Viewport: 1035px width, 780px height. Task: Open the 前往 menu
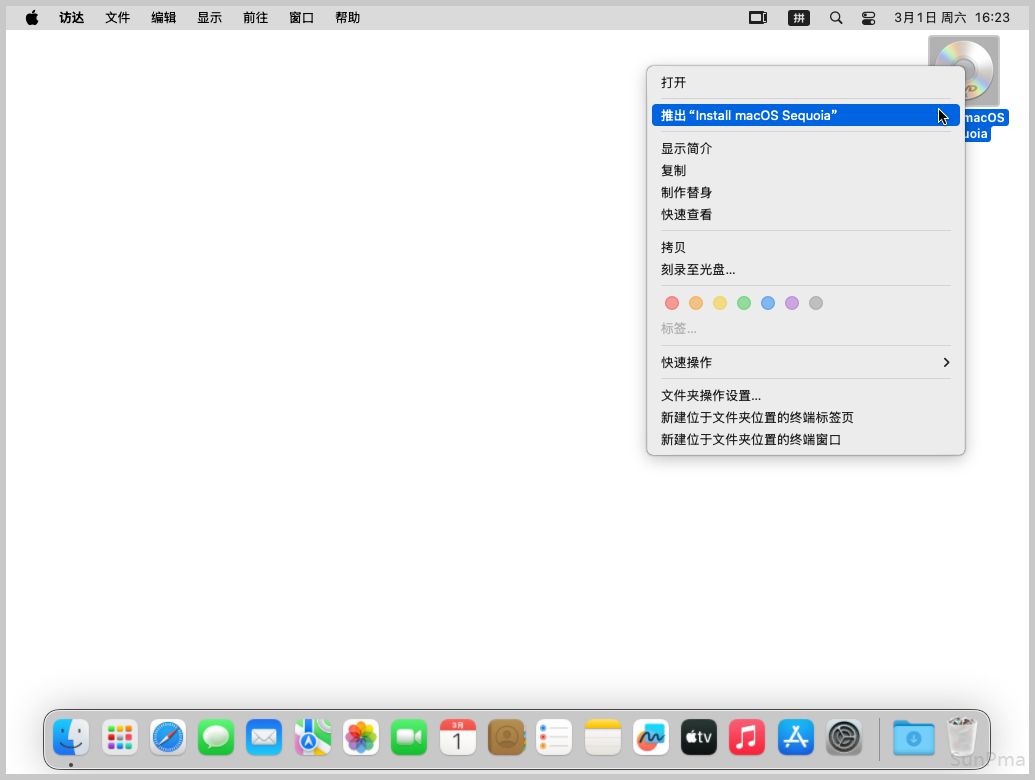click(255, 18)
